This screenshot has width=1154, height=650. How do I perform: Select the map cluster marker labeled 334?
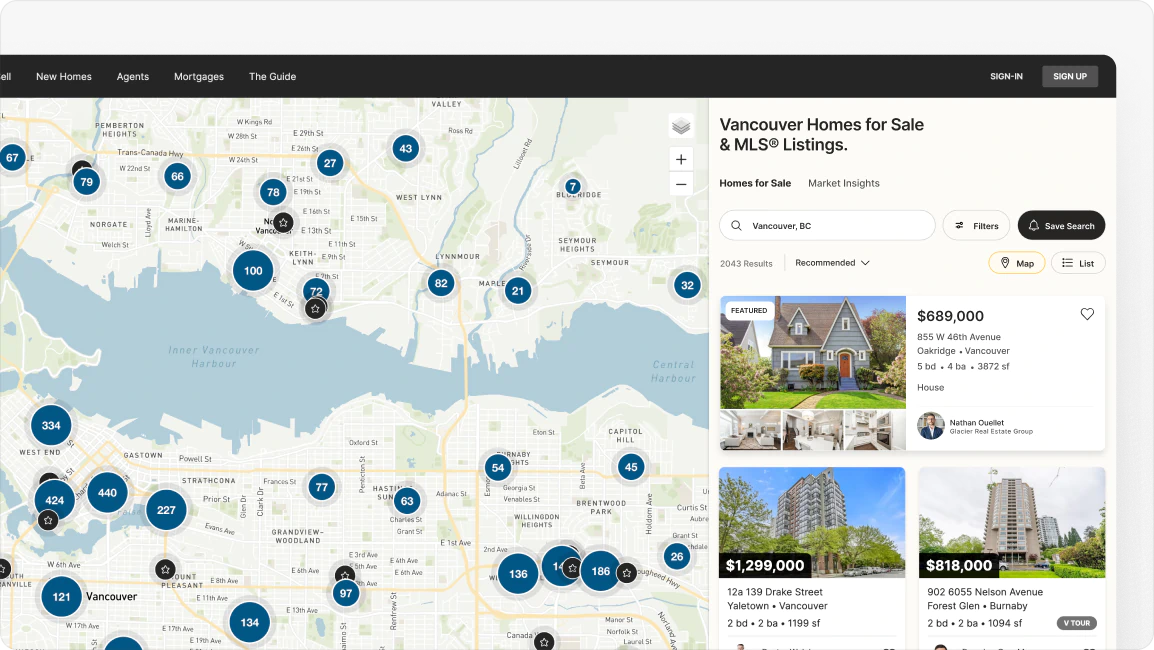51,425
